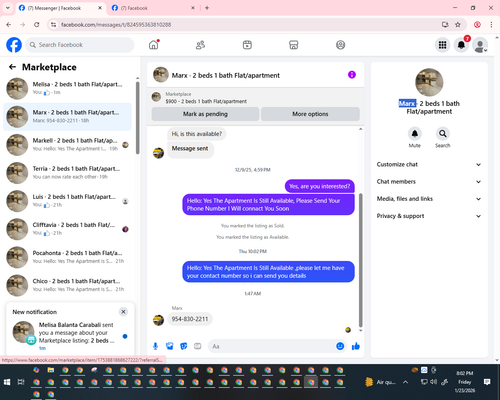The height and width of the screenshot is (400, 500).
Task: Click the Search Facebook field
Action: coord(80,45)
